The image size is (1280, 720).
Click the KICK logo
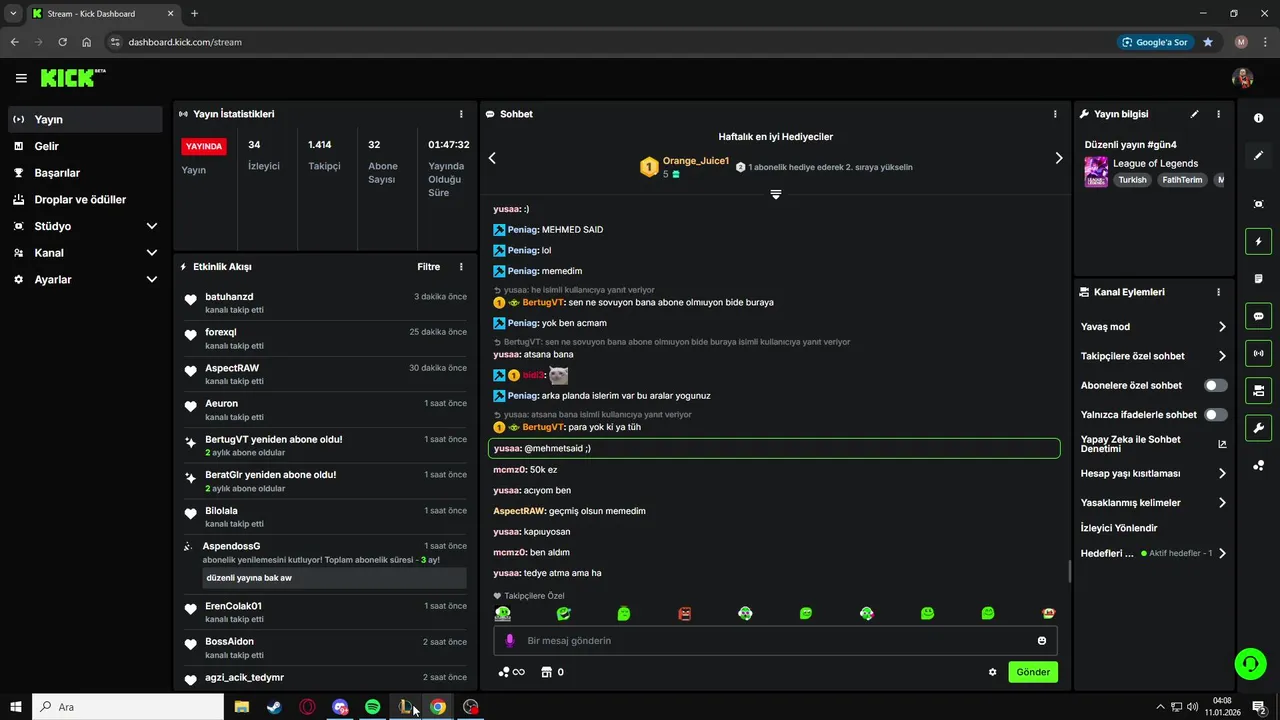(72, 78)
